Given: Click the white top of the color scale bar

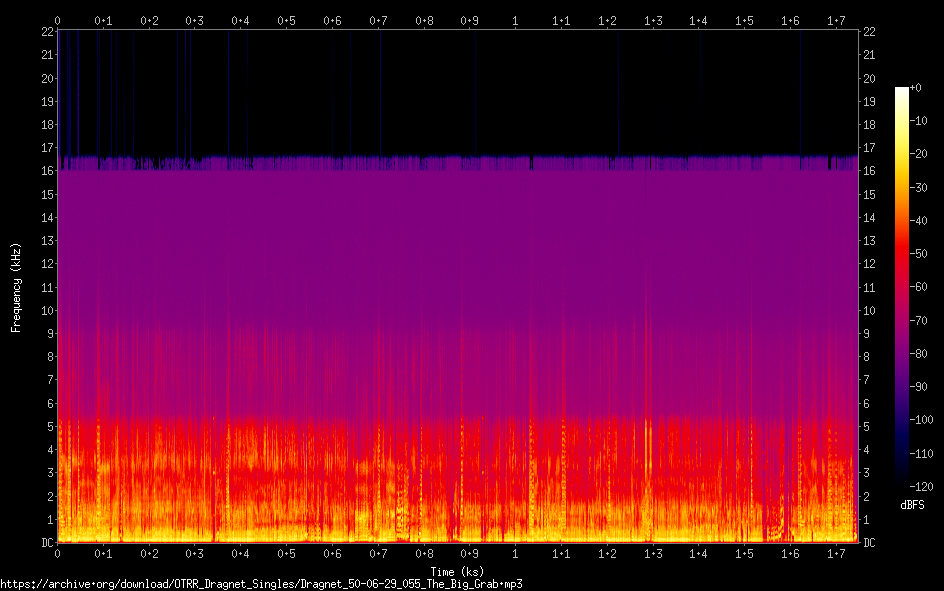Looking at the screenshot, I should (902, 92).
